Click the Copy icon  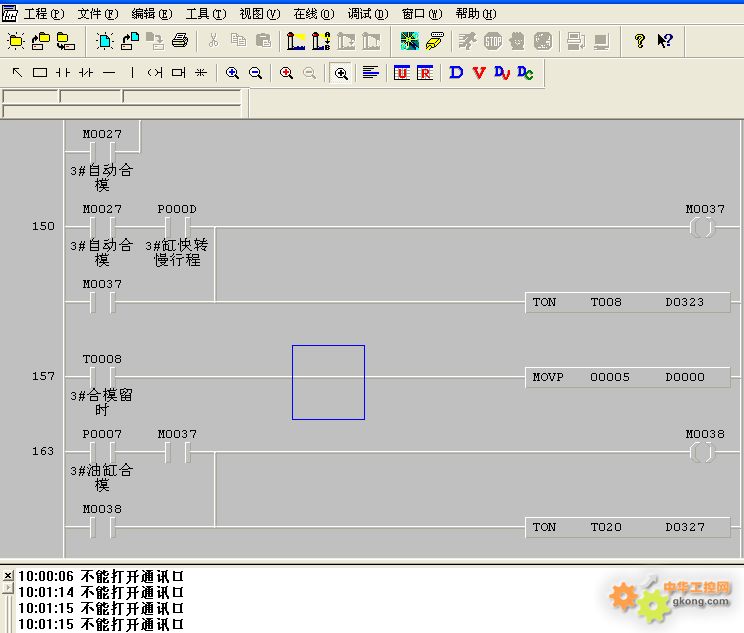click(238, 41)
